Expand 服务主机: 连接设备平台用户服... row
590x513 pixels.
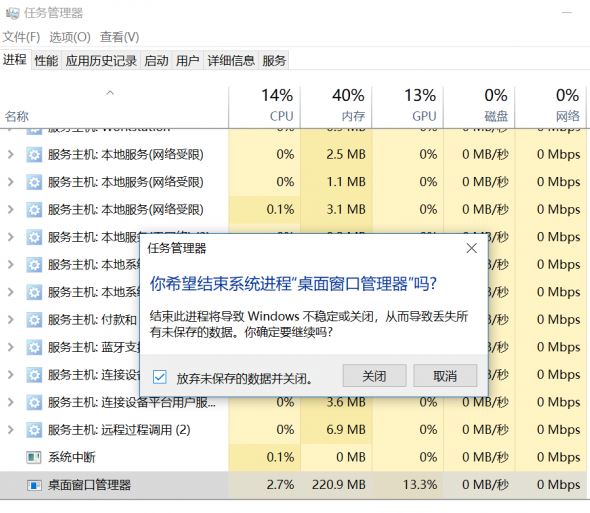(11, 402)
